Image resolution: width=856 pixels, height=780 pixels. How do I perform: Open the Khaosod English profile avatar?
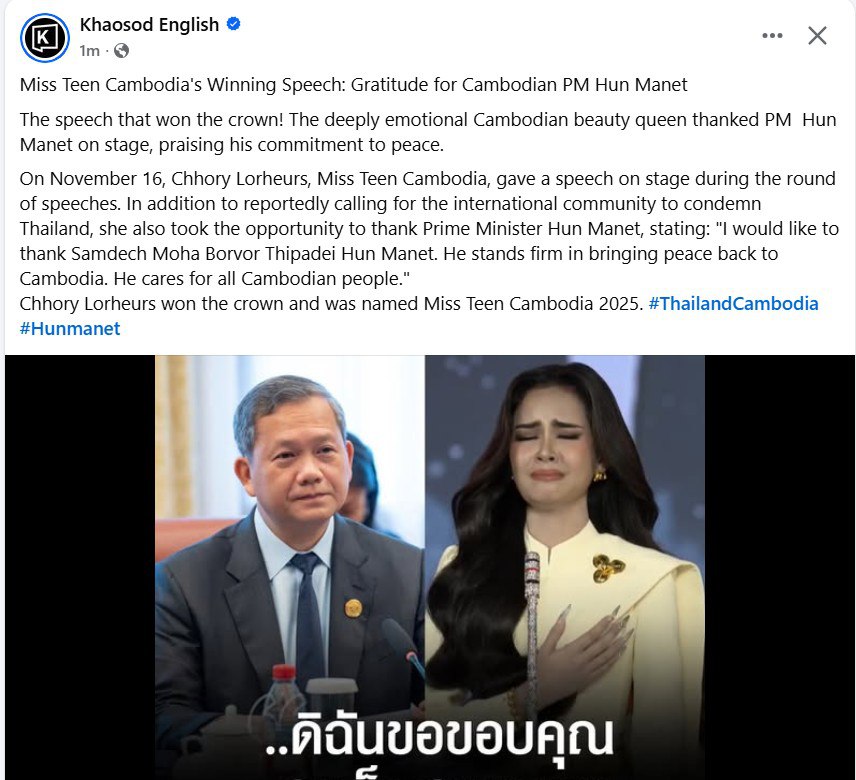[45, 38]
